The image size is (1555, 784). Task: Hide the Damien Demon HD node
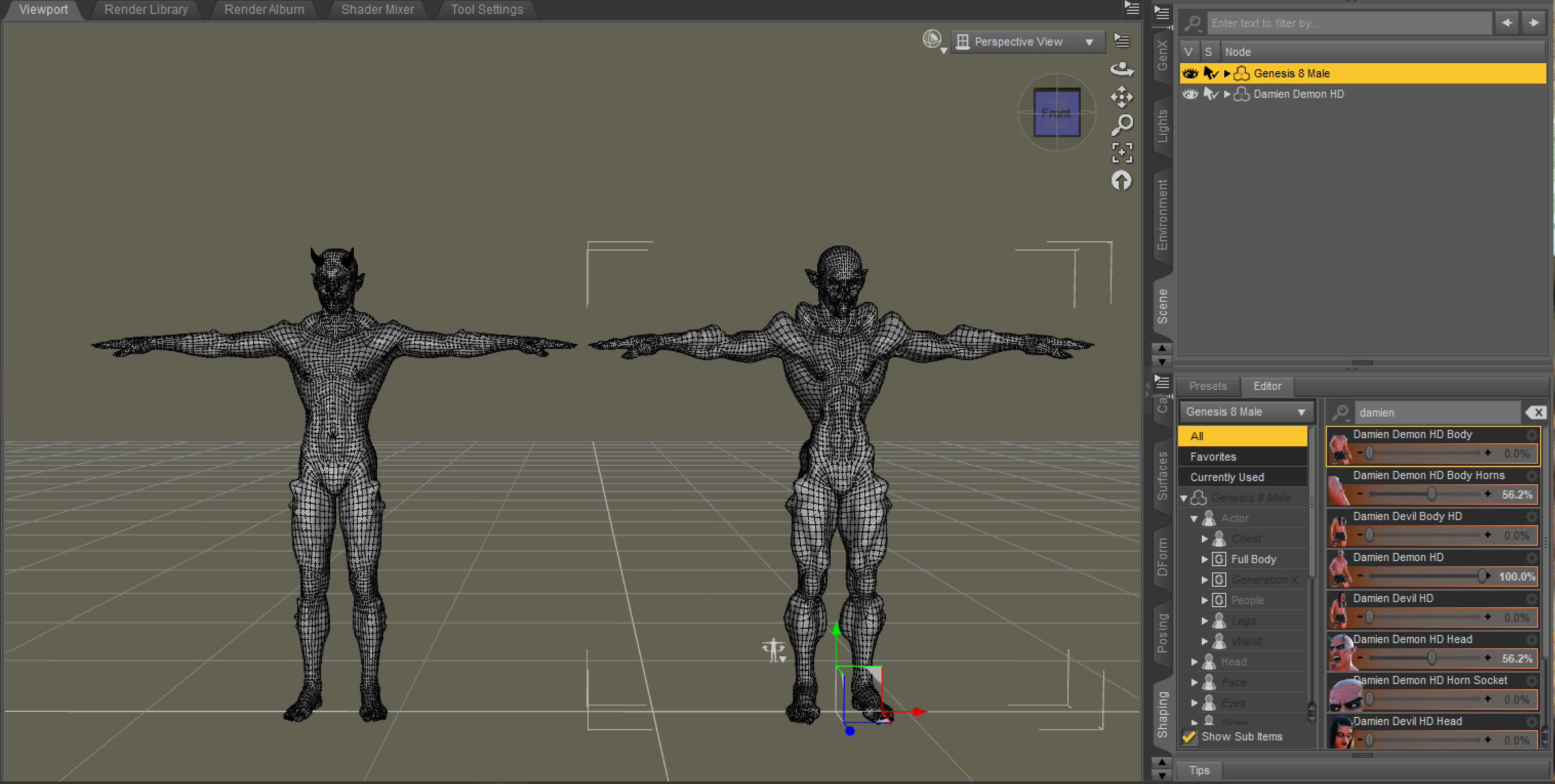pyautogui.click(x=1190, y=94)
